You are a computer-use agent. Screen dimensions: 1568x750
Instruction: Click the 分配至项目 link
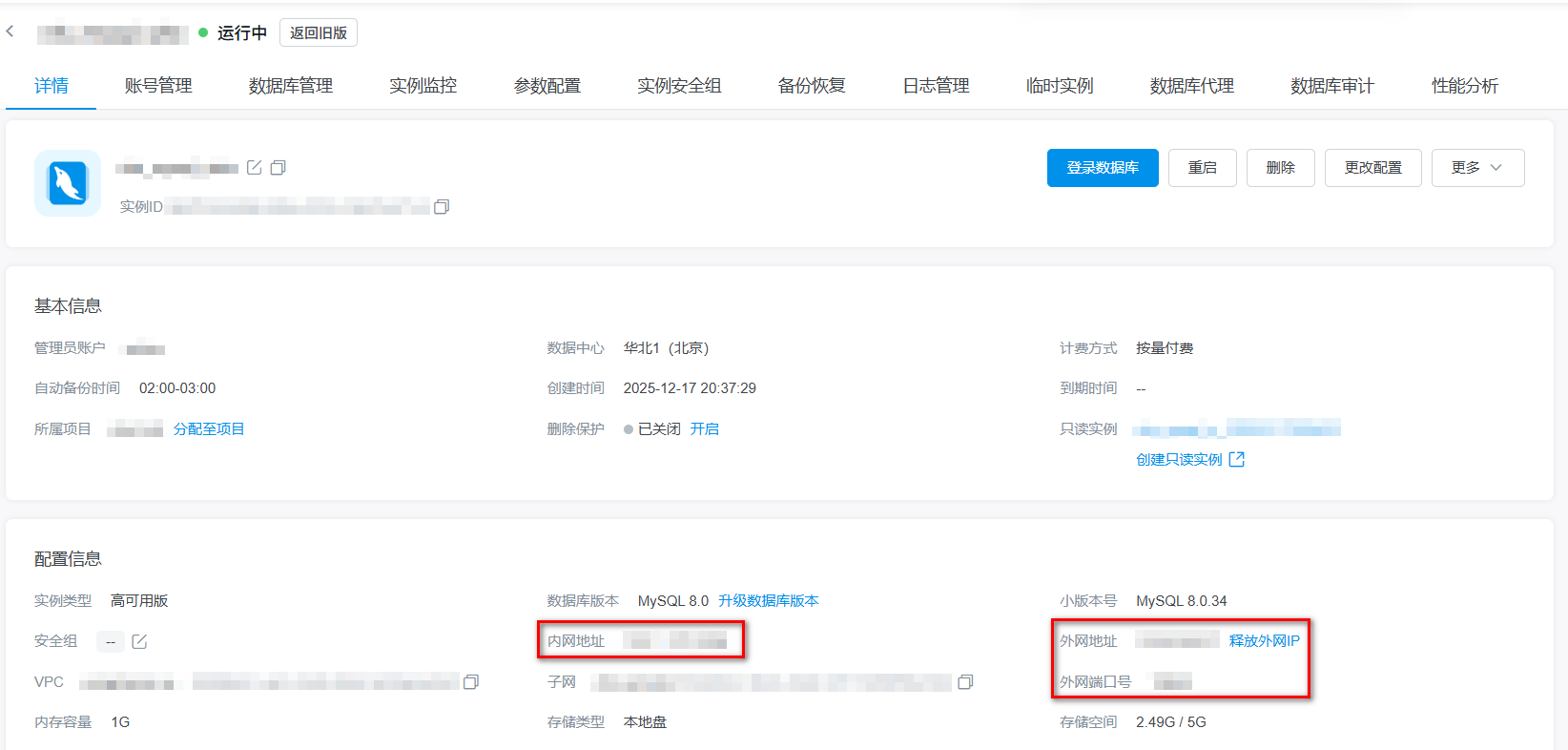click(209, 429)
